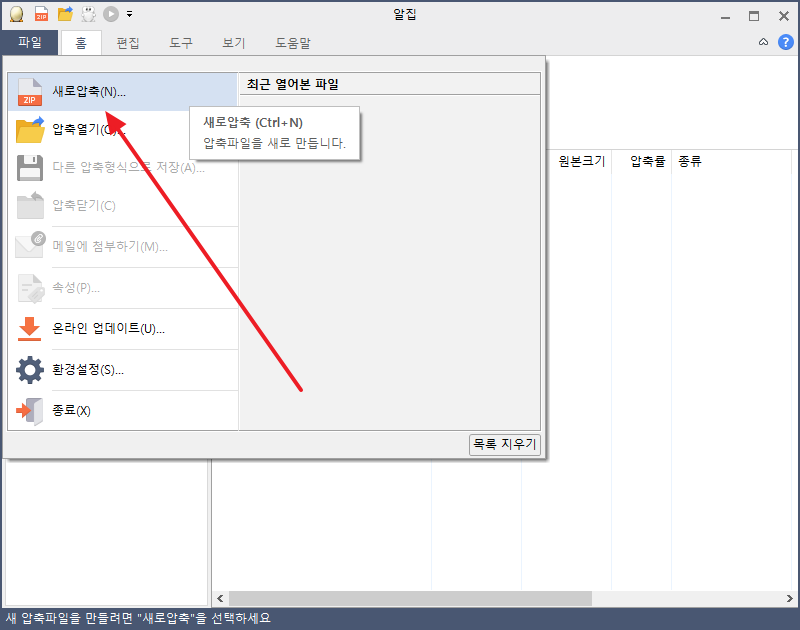800x630 pixels.
Task: Click the ALZip egg icon in title bar
Action: pos(17,14)
